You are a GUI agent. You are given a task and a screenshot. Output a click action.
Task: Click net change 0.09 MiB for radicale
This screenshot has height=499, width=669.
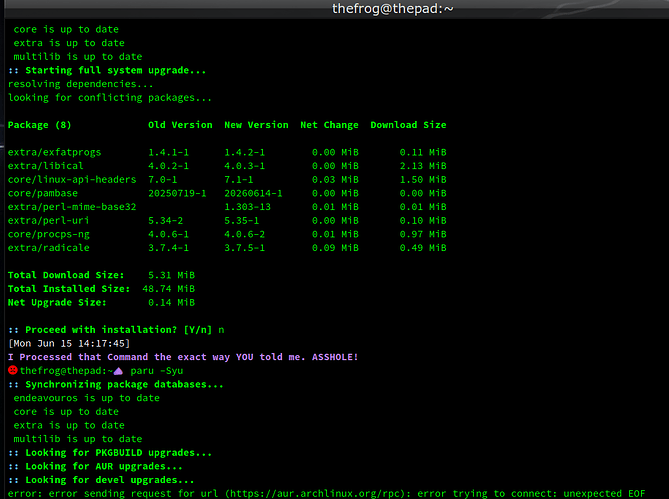335,248
